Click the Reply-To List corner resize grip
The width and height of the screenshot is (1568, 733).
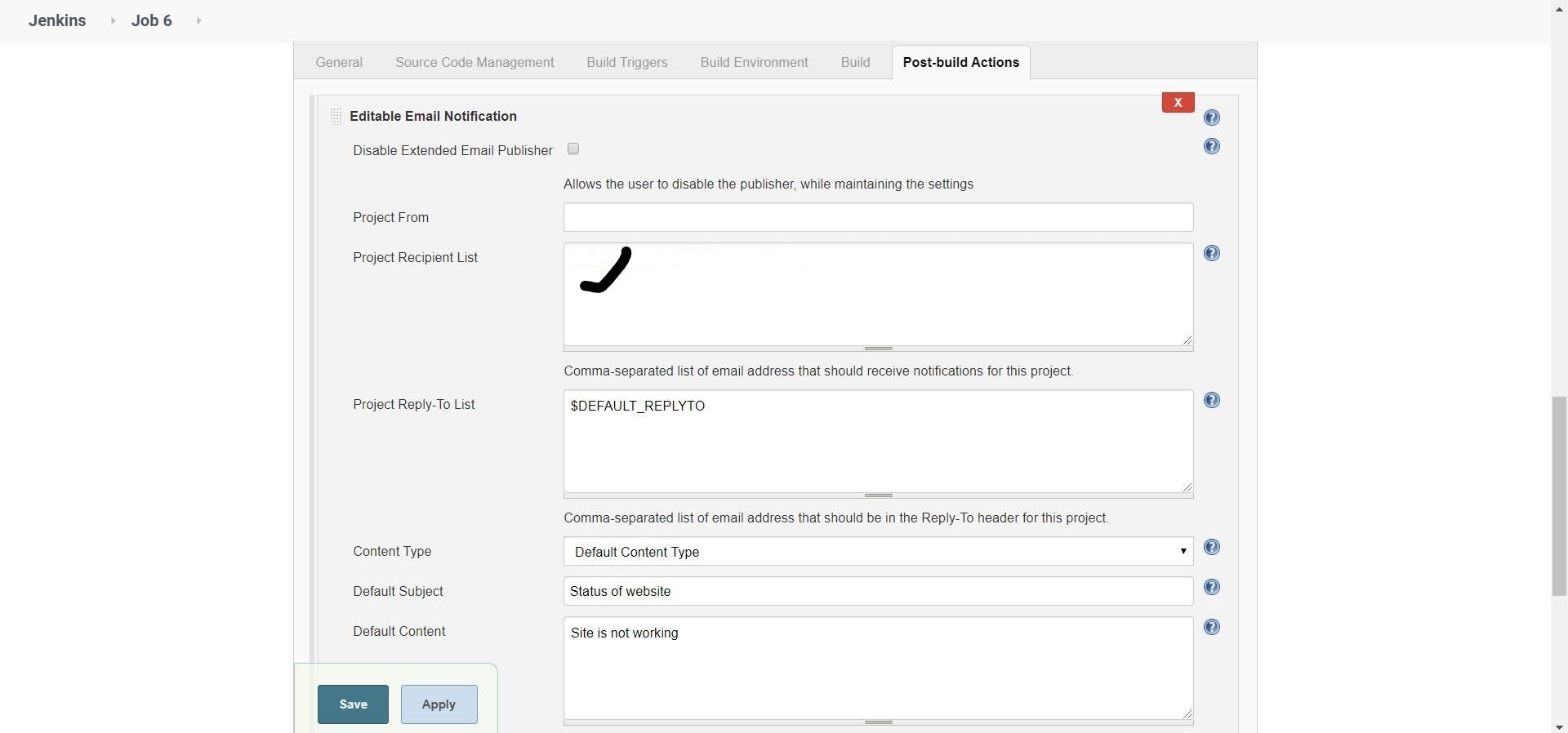pyautogui.click(x=1187, y=487)
